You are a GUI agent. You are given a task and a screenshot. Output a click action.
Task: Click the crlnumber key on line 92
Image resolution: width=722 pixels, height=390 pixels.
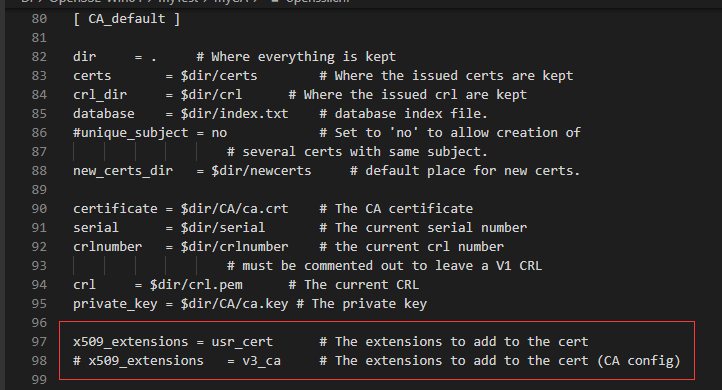point(107,247)
